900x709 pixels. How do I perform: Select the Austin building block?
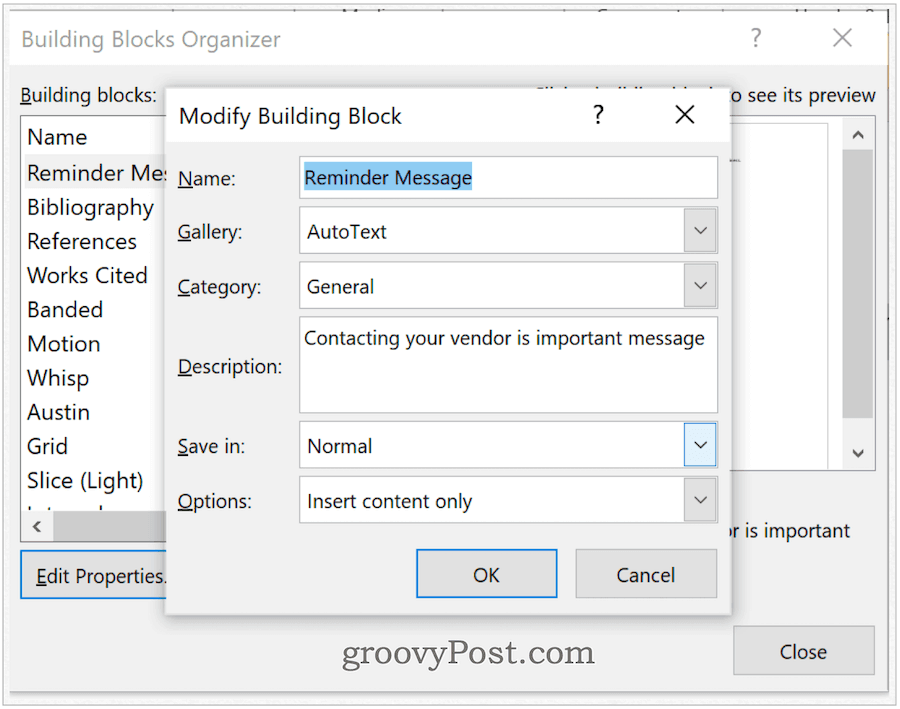[x=59, y=412]
